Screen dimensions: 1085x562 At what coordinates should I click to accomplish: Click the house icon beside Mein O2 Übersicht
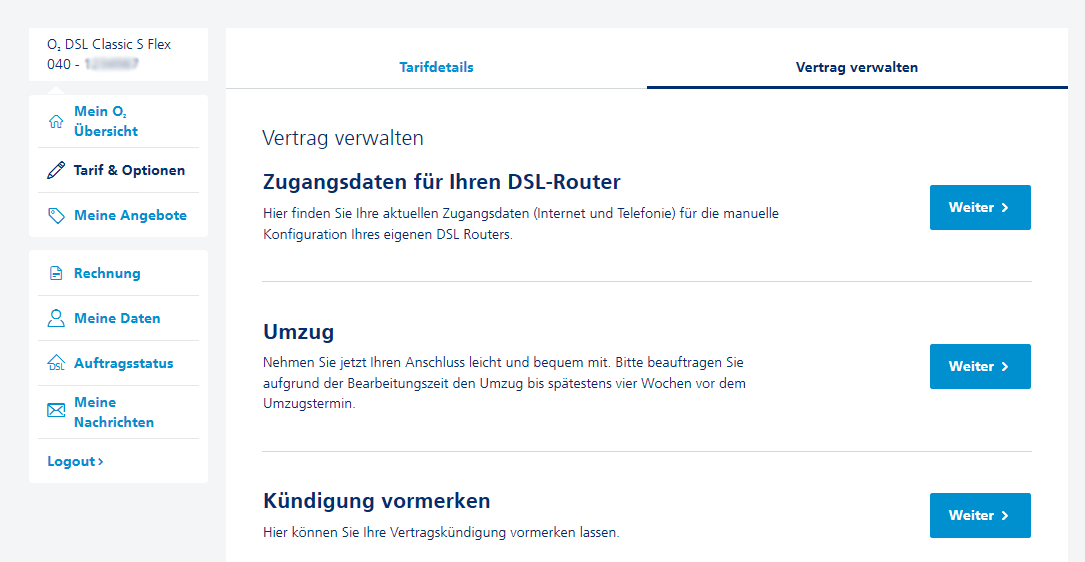coord(56,122)
